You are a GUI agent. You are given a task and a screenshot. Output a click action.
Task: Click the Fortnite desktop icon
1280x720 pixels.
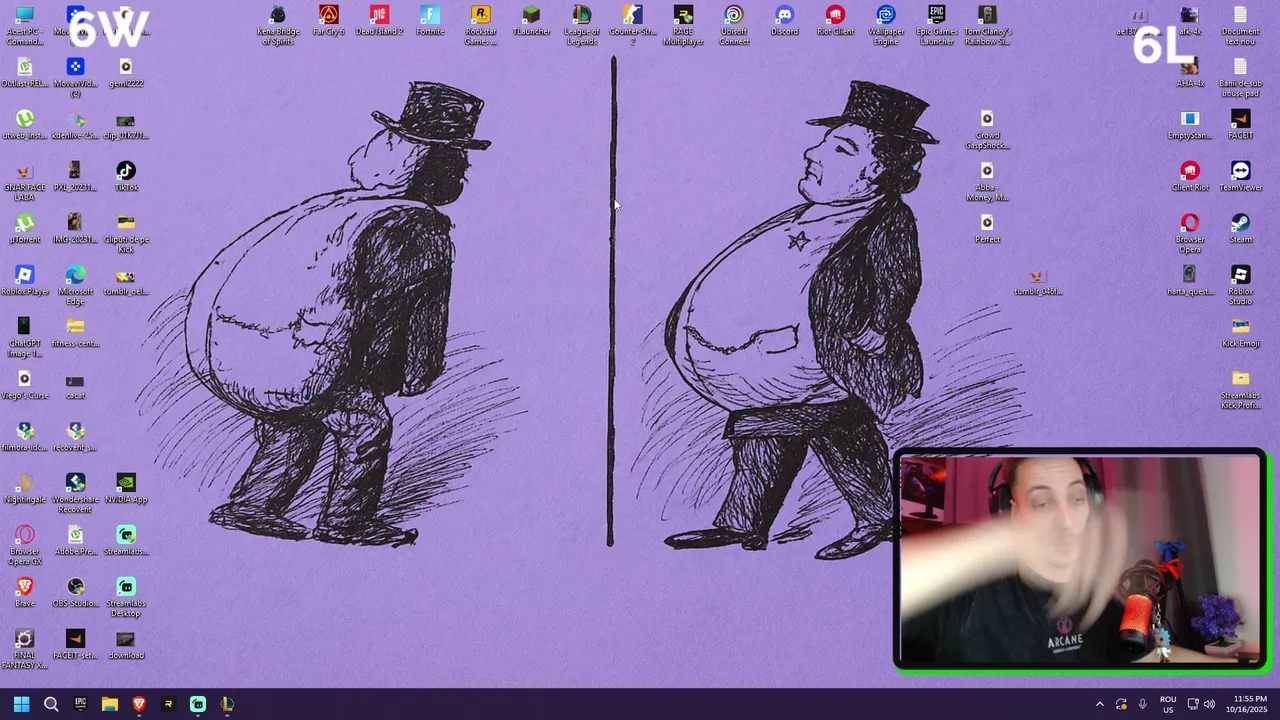click(x=430, y=21)
